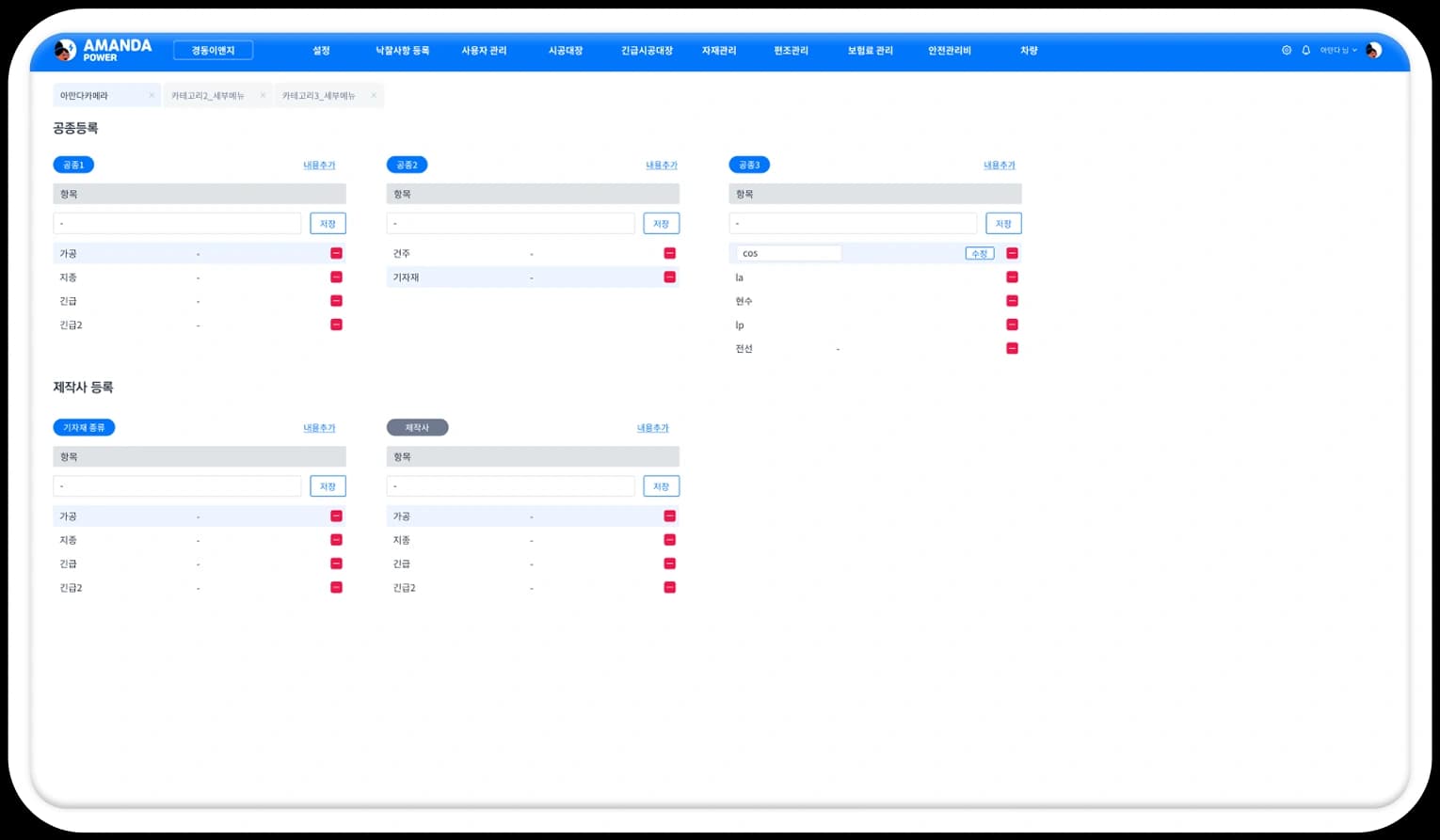
Task: Switch to the 카테고리2_세부메뉴 tab
Action: [207, 96]
